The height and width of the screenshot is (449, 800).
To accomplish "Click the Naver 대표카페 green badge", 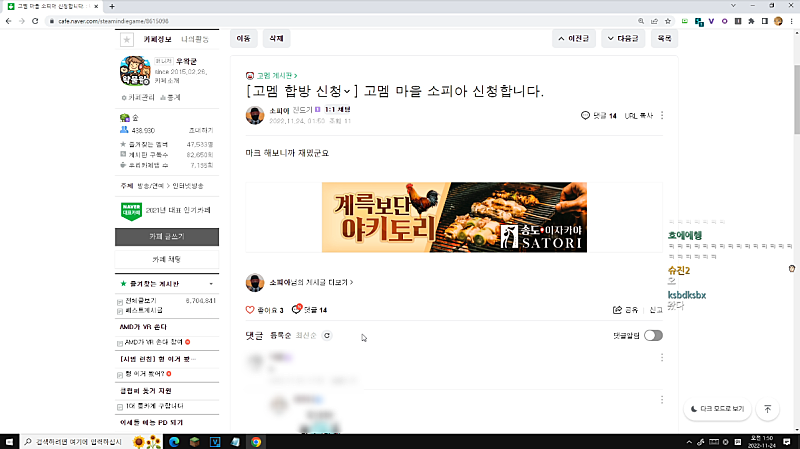I will [x=131, y=211].
